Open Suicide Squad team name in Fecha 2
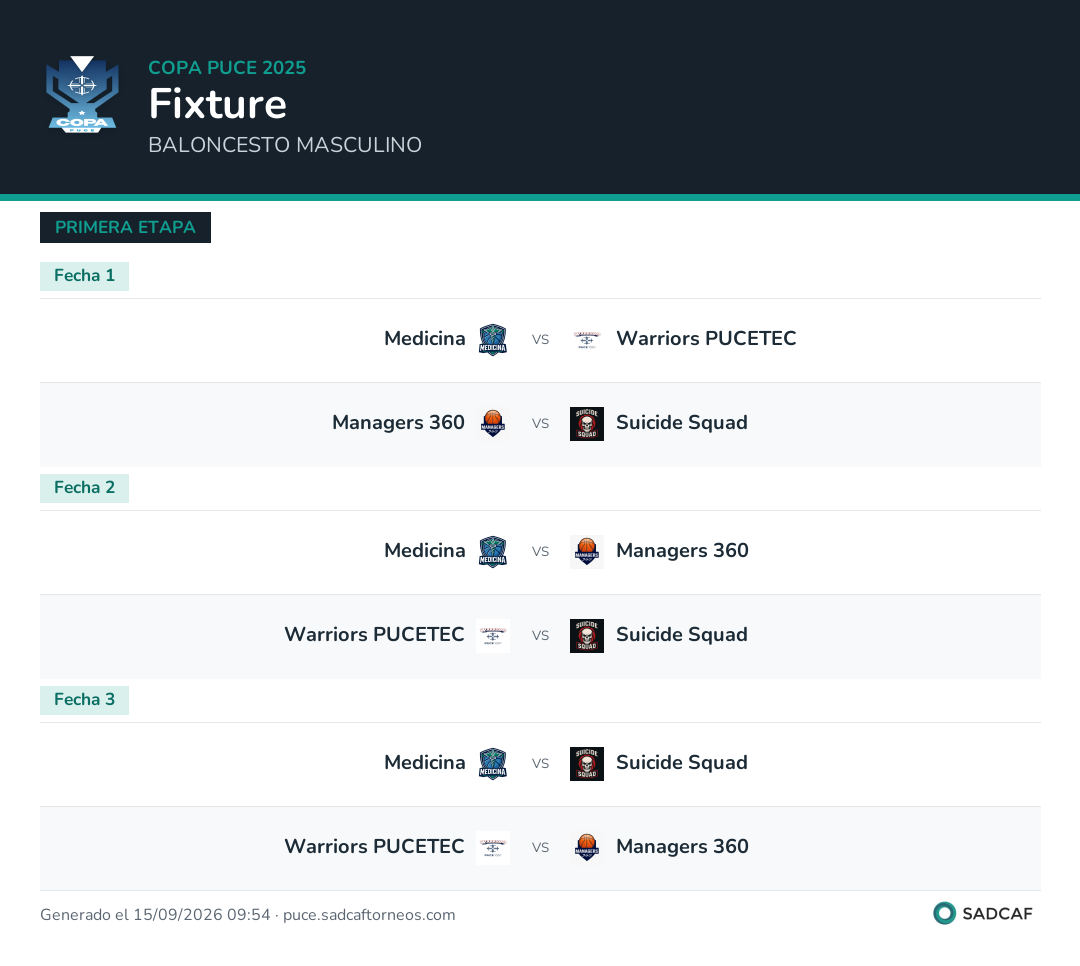The image size is (1080, 966). [x=682, y=635]
